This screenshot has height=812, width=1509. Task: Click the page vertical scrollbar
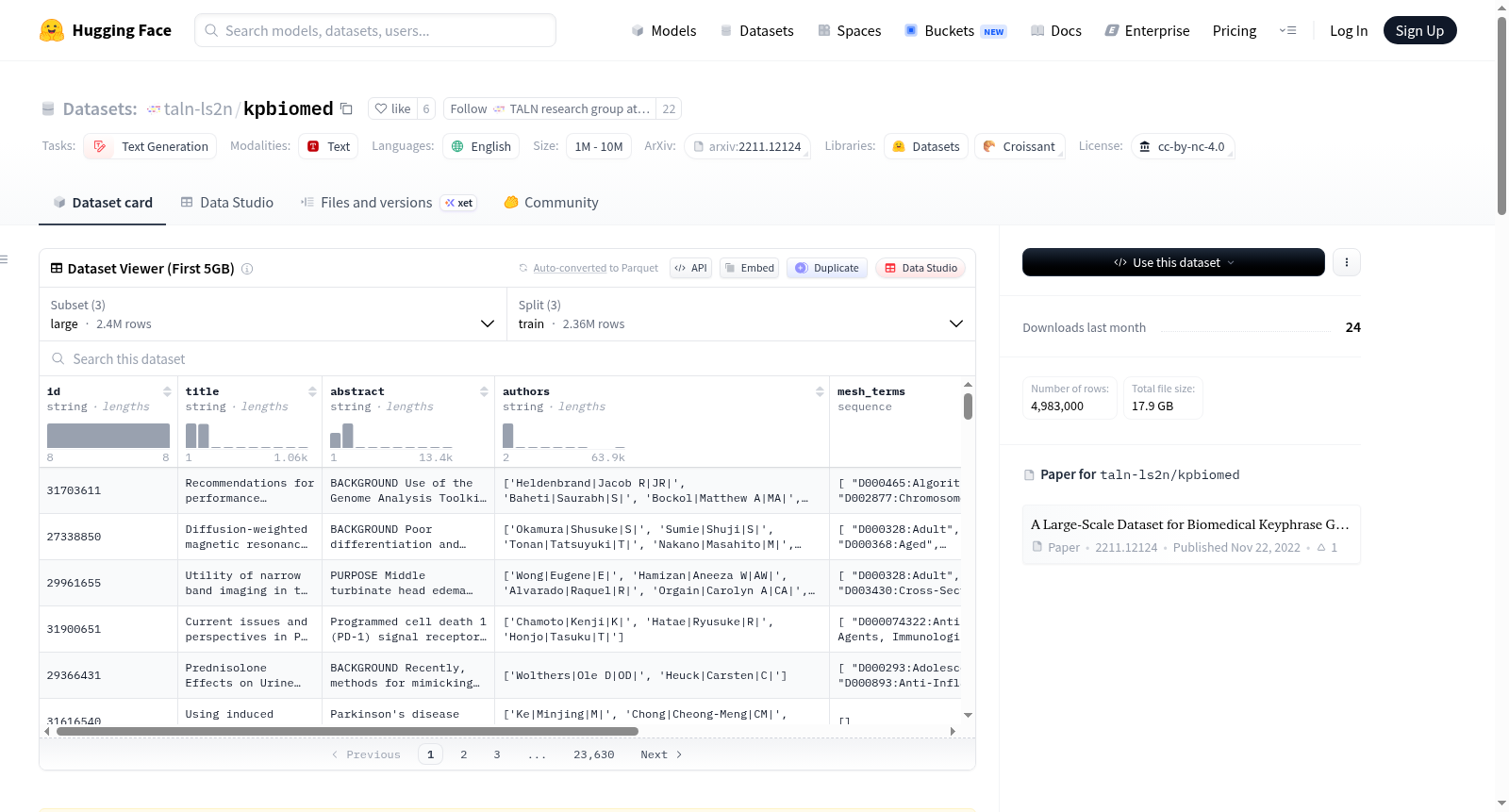[x=1501, y=115]
